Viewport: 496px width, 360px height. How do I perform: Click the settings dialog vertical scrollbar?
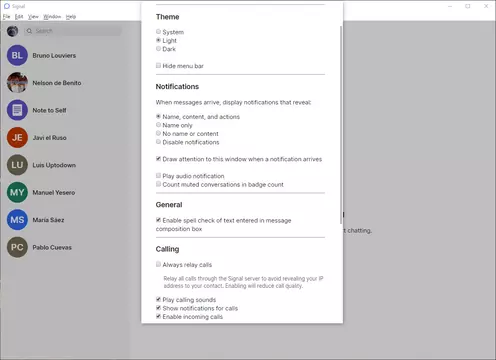341,125
